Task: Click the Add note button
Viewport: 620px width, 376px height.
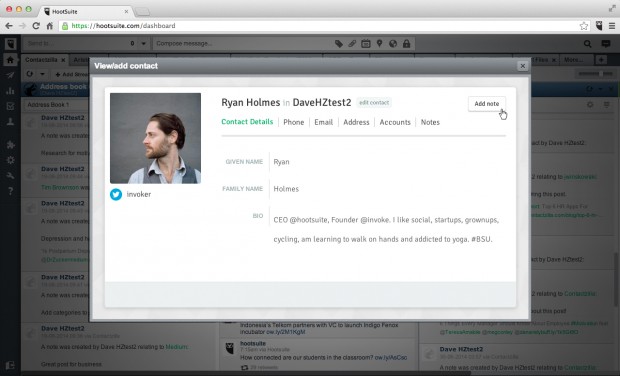Action: coord(487,104)
